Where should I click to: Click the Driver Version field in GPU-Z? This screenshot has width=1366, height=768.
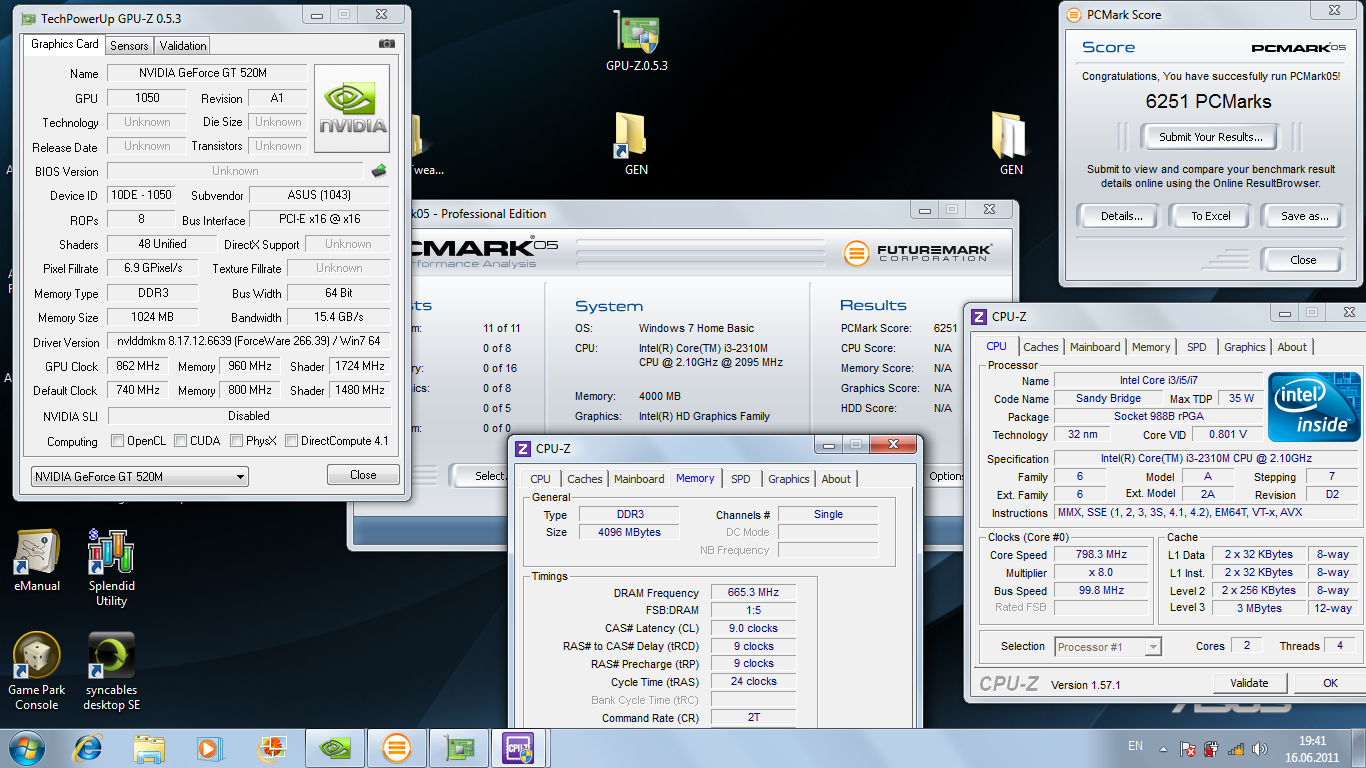[248, 341]
